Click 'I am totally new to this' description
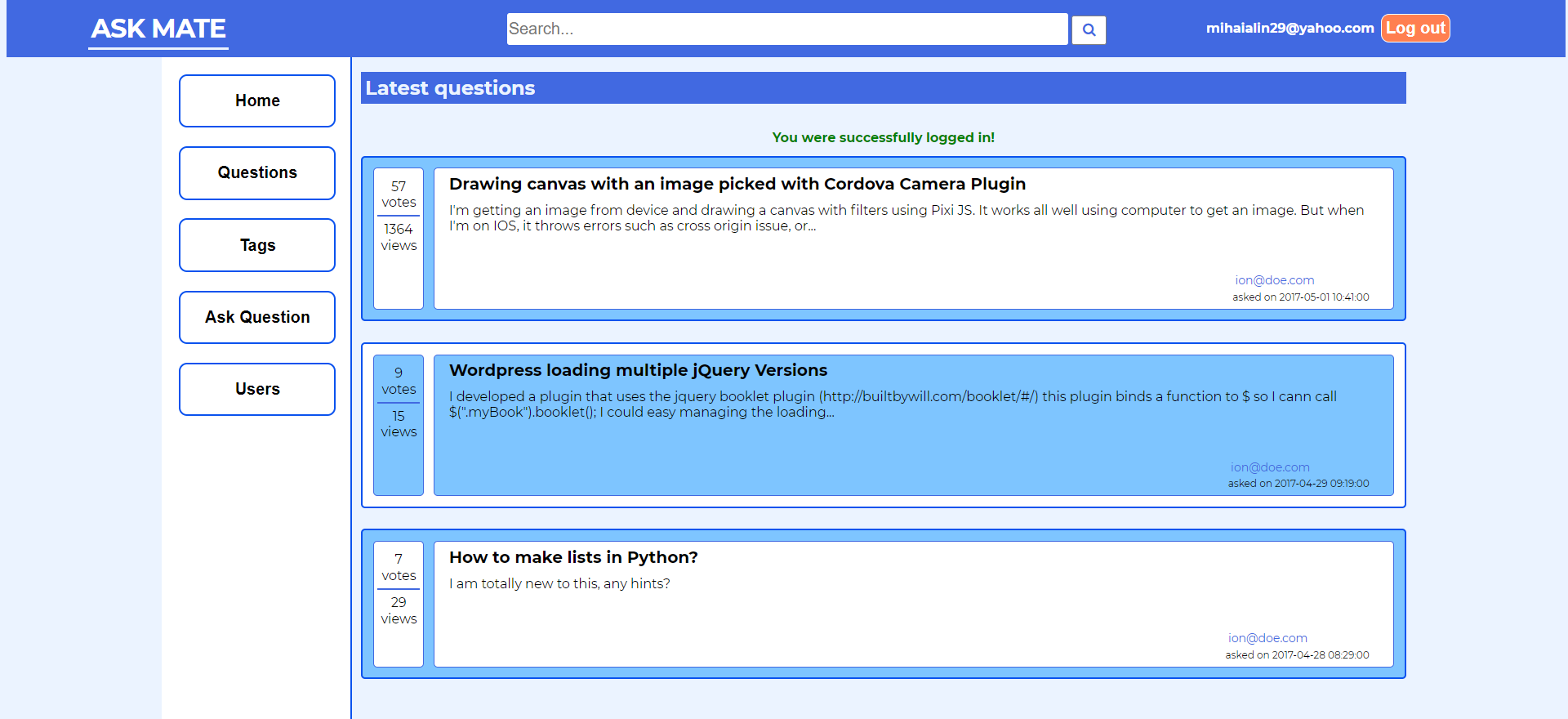This screenshot has height=719, width=1568. tap(559, 583)
